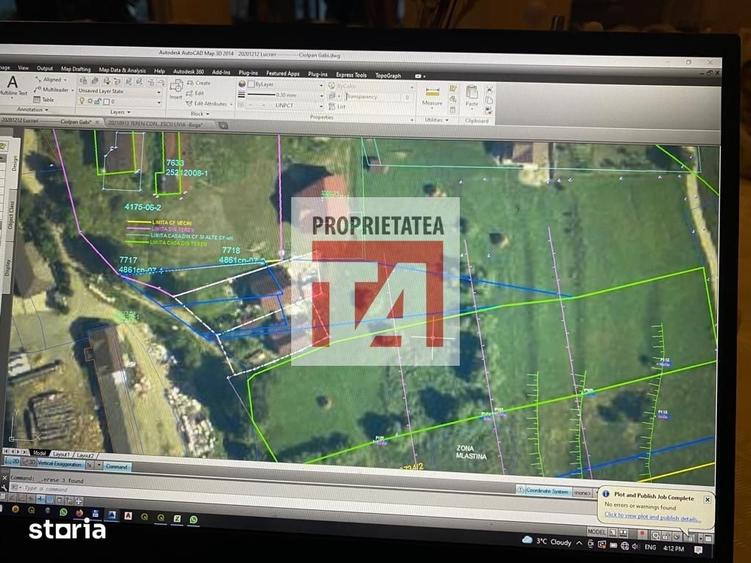The width and height of the screenshot is (751, 563).
Task: Expand the Utilities panel flyout
Action: pos(436,120)
